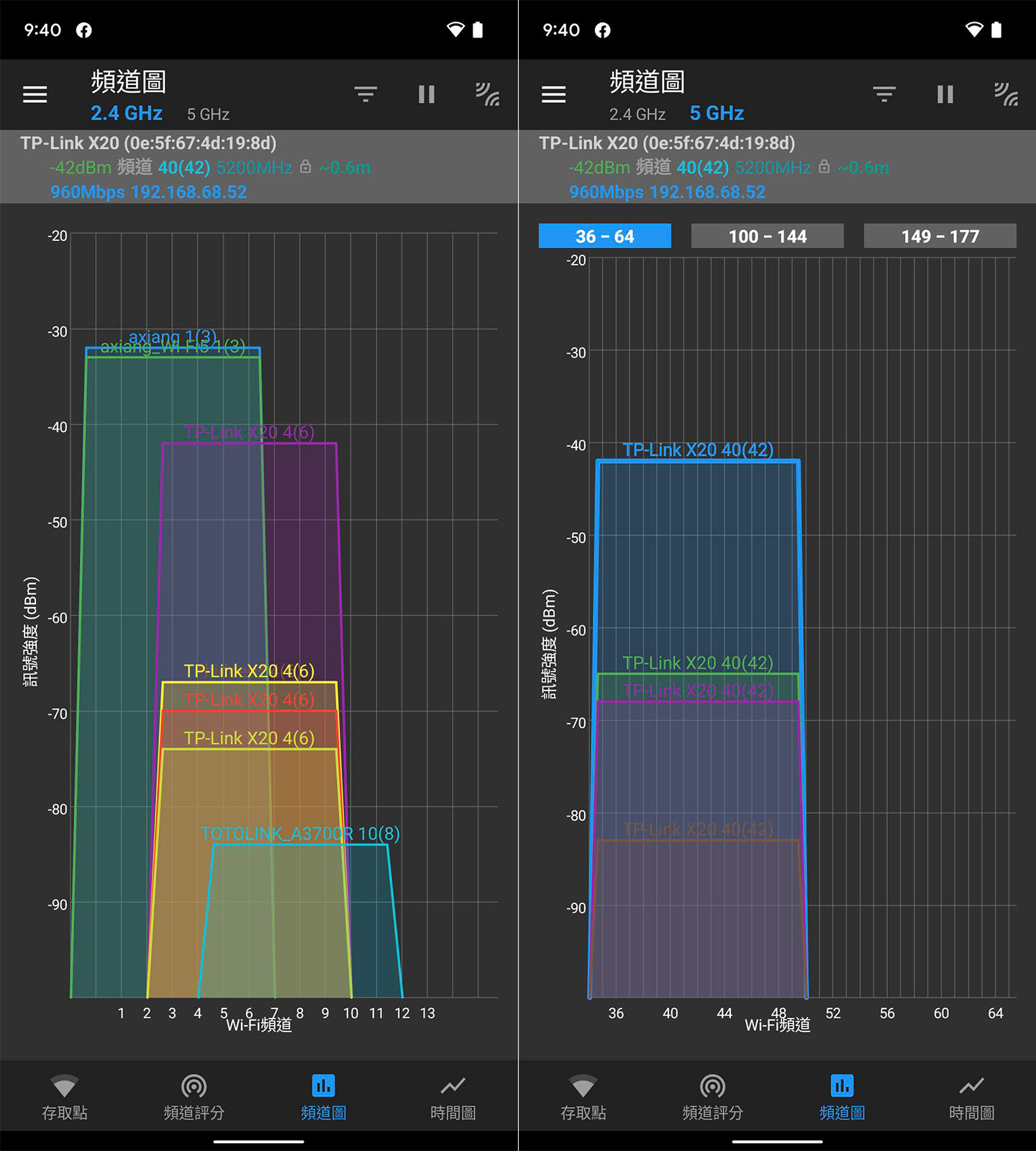Screen dimensions: 1036x1151
Task: Select the 100 – 144 channel range
Action: pyautogui.click(x=768, y=236)
